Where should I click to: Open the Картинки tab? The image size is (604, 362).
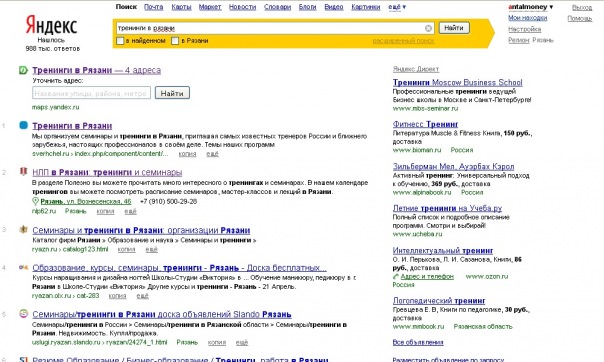[x=366, y=7]
